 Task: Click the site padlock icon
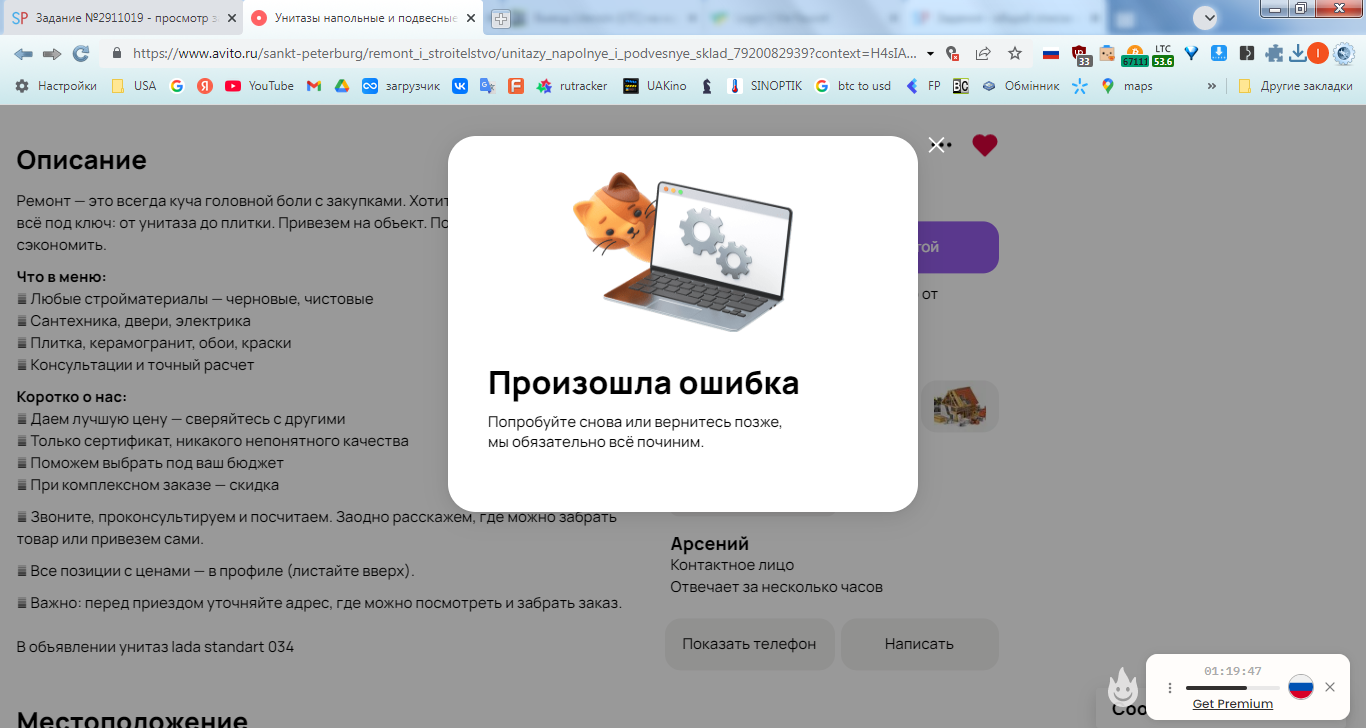[x=117, y=53]
